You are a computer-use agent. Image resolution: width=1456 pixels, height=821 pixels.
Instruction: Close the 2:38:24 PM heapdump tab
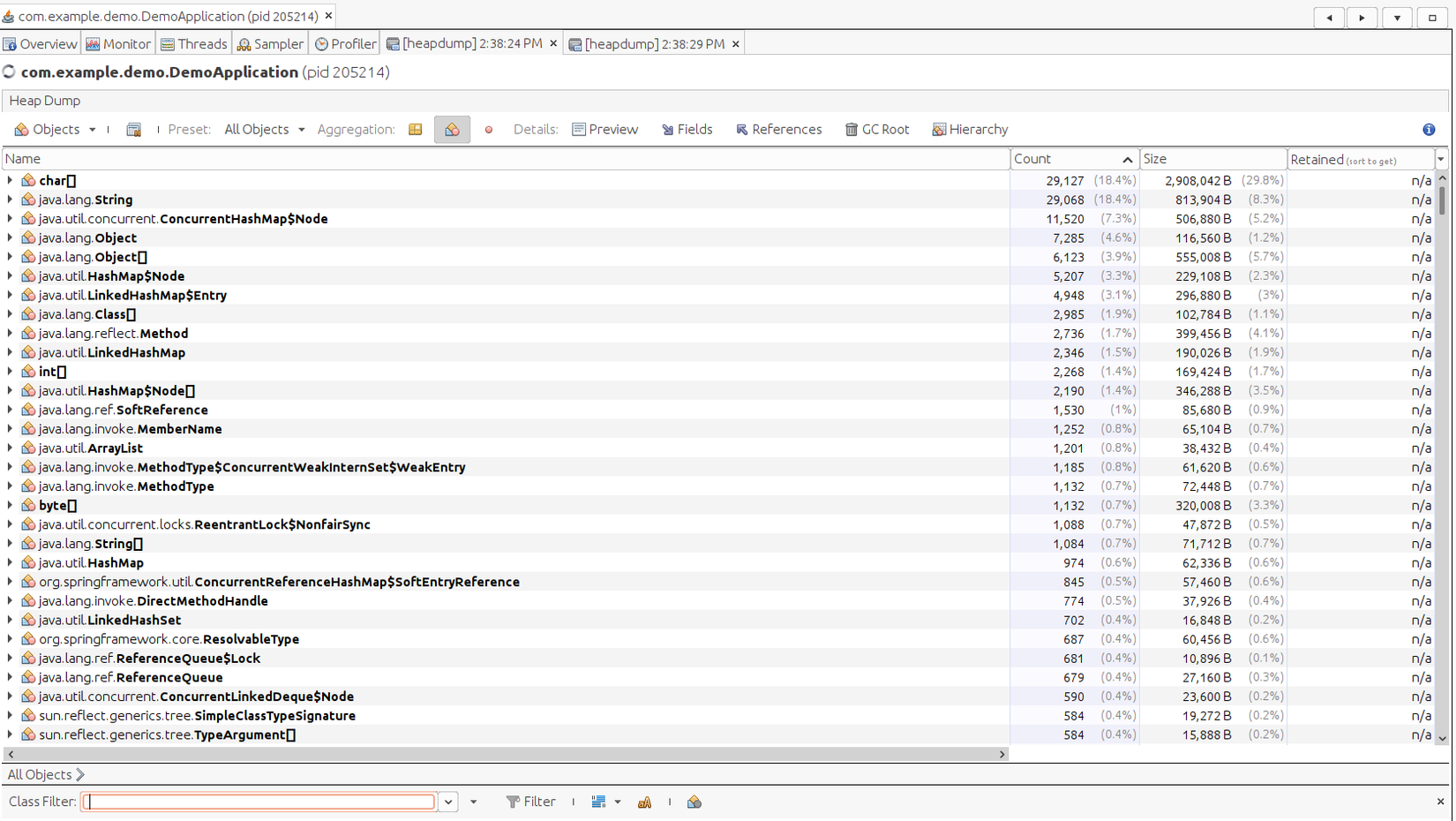pyautogui.click(x=553, y=43)
